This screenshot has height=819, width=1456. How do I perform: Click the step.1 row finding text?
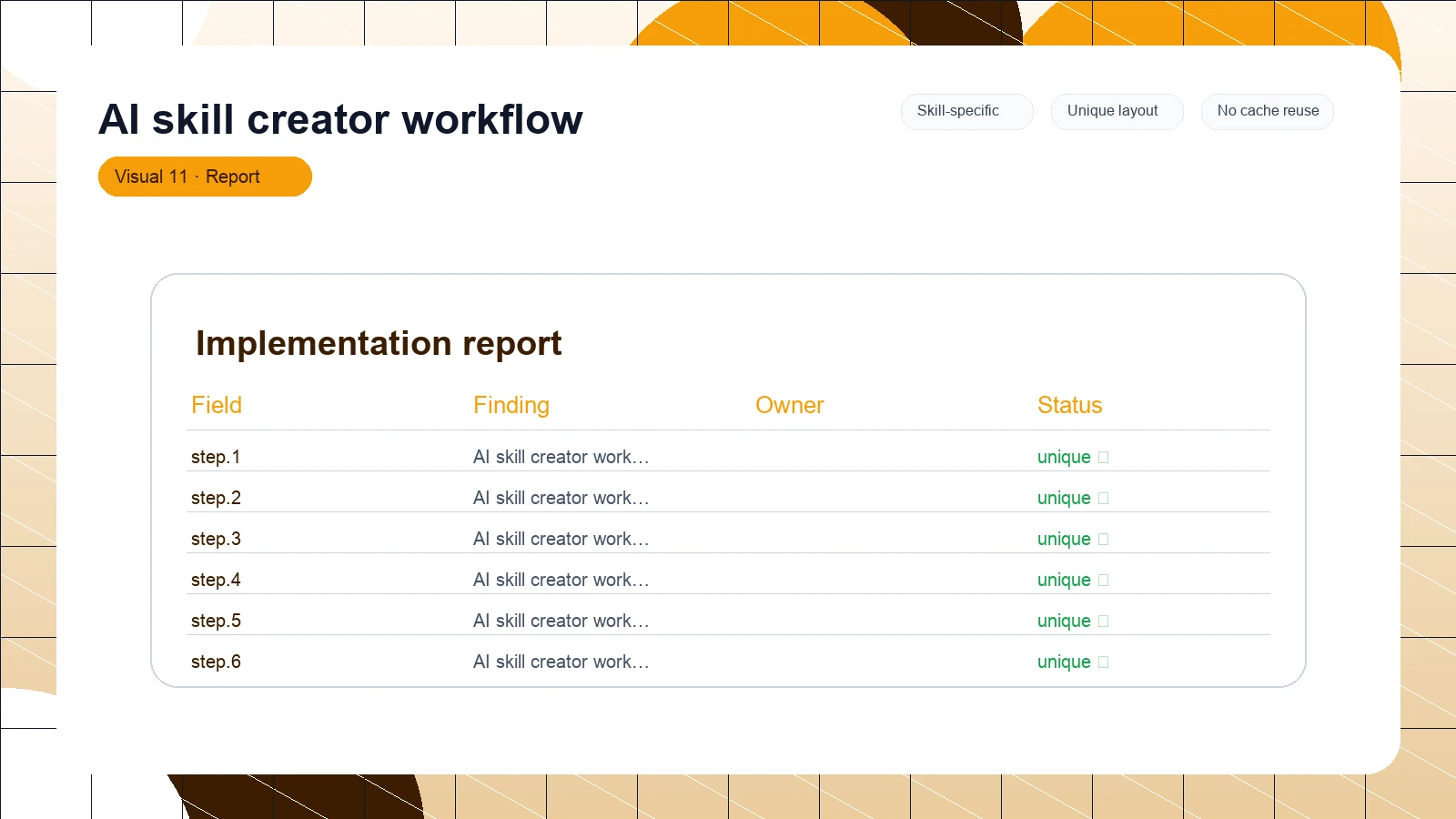coord(561,457)
